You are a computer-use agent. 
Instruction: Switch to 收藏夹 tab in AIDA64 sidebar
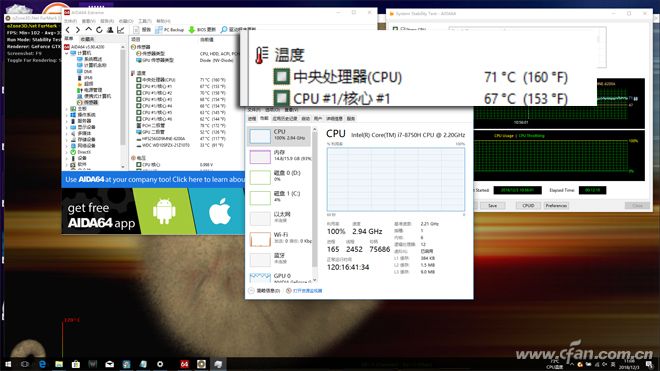click(x=87, y=39)
